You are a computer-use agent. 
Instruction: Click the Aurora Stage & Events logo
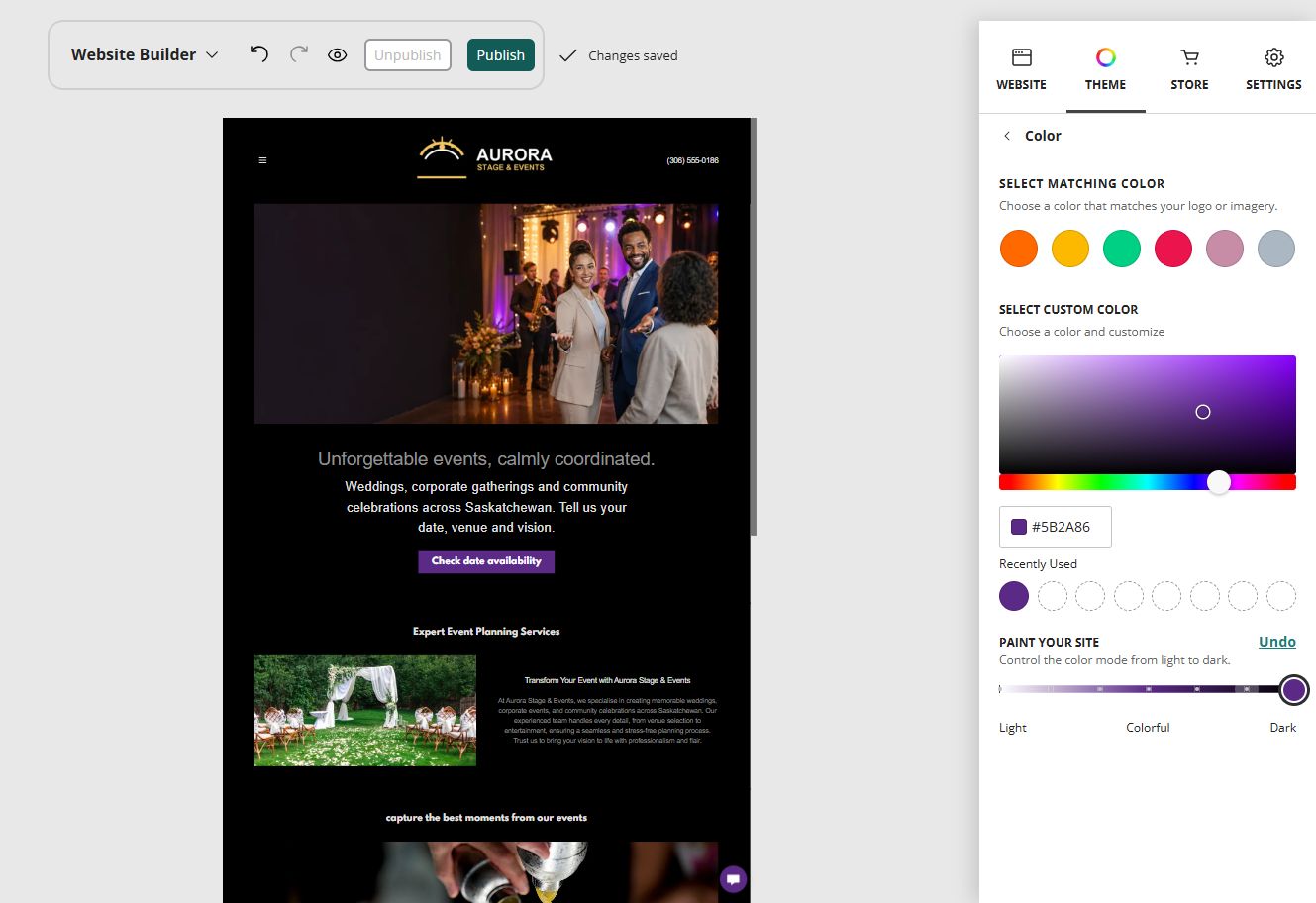click(x=485, y=157)
